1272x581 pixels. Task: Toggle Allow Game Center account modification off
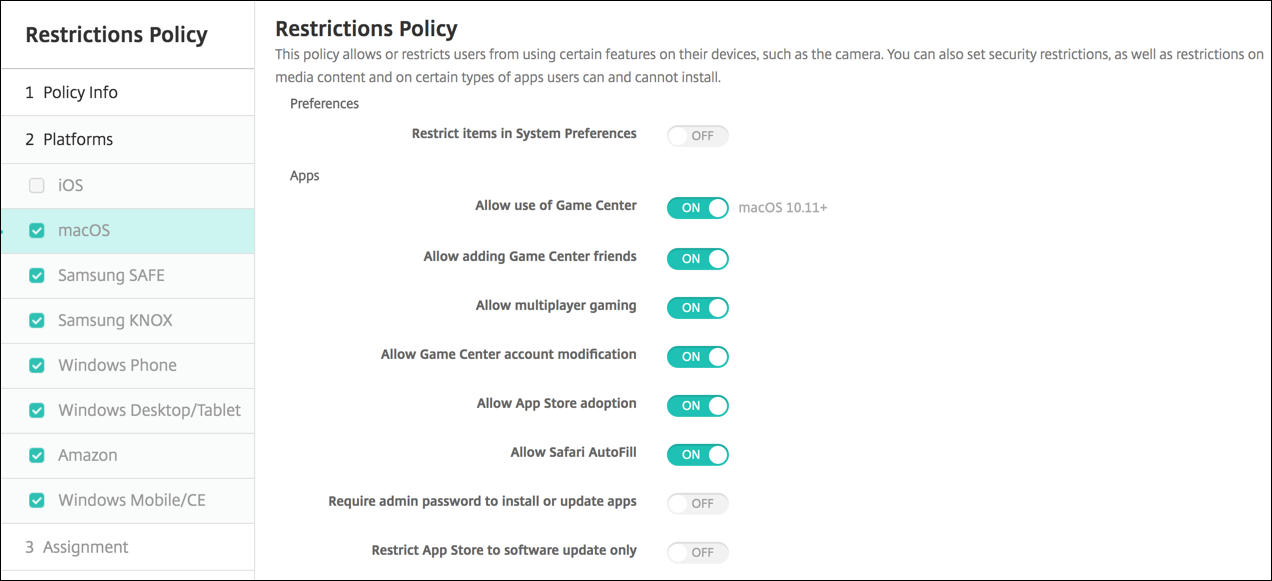697,356
